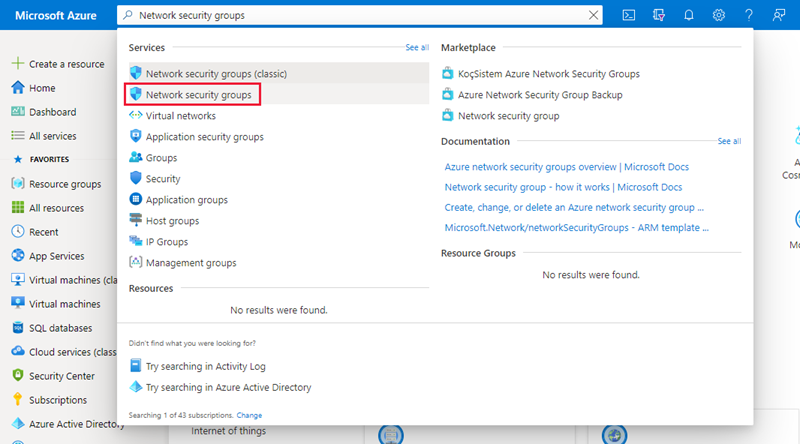Open Microsoft.Network/networkSecurityGroups ARM template doc

[576, 228]
